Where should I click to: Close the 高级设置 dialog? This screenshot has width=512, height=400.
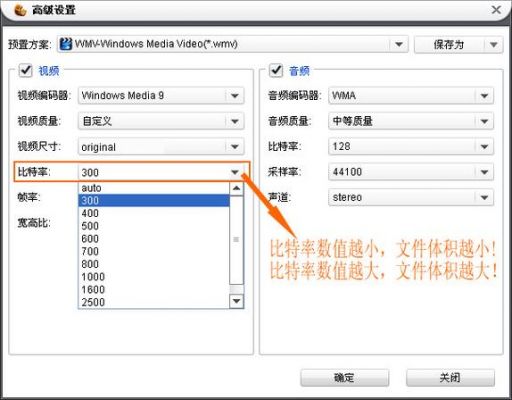[496, 10]
